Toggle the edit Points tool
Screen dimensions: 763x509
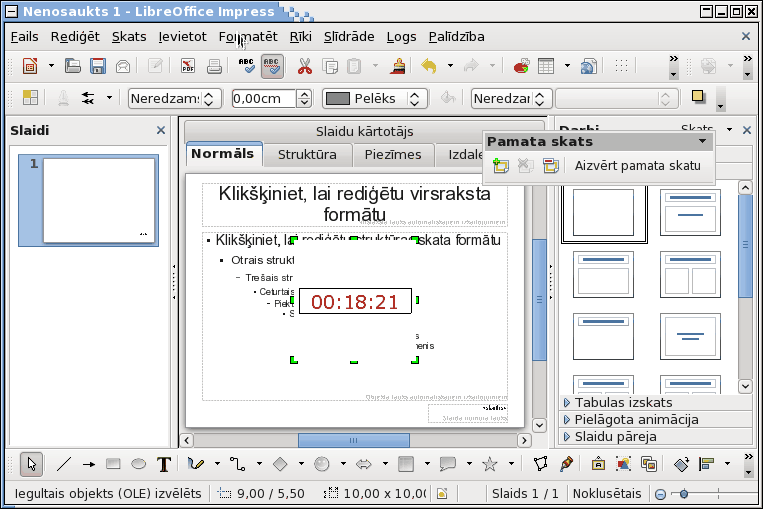[x=541, y=464]
